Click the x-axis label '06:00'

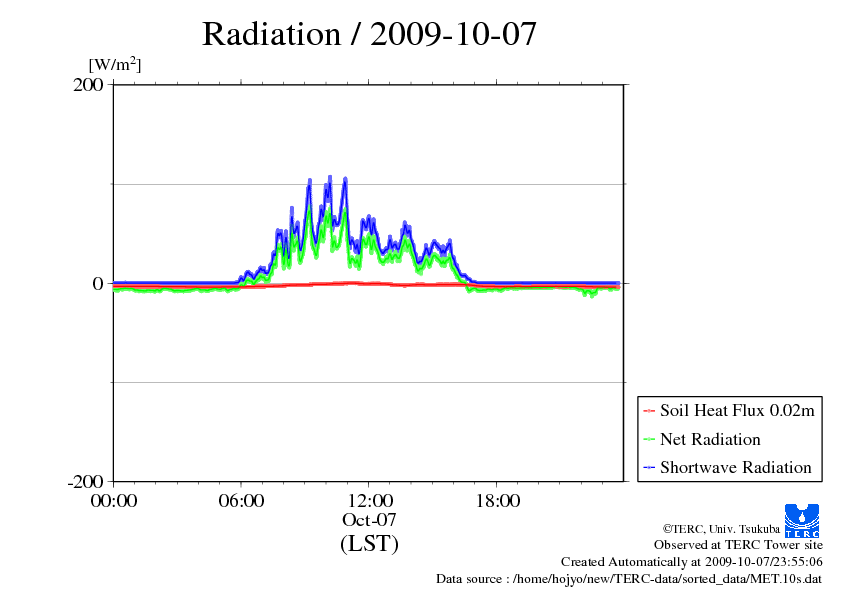pyautogui.click(x=241, y=501)
